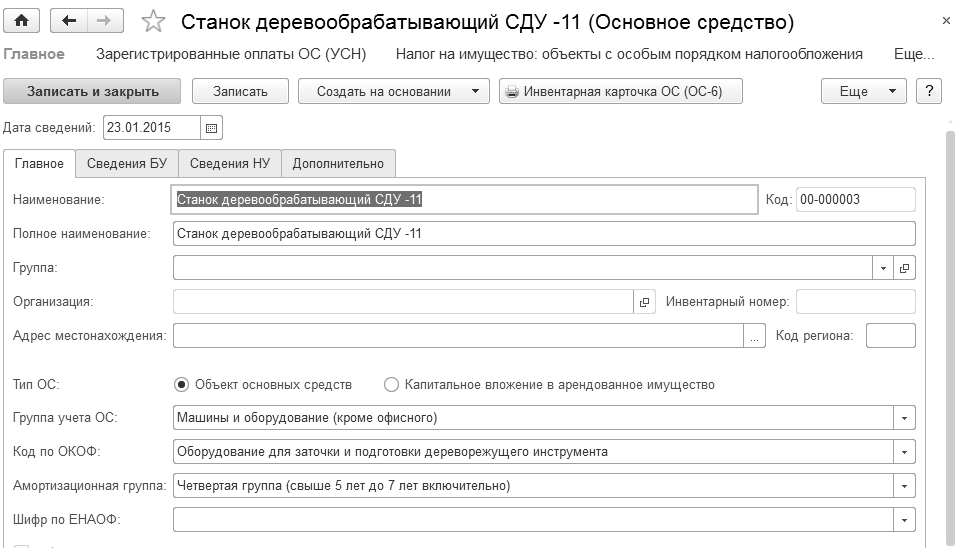Expand the Группа учета ОС dropdown
This screenshot has height=548, width=955.
coord(905,418)
